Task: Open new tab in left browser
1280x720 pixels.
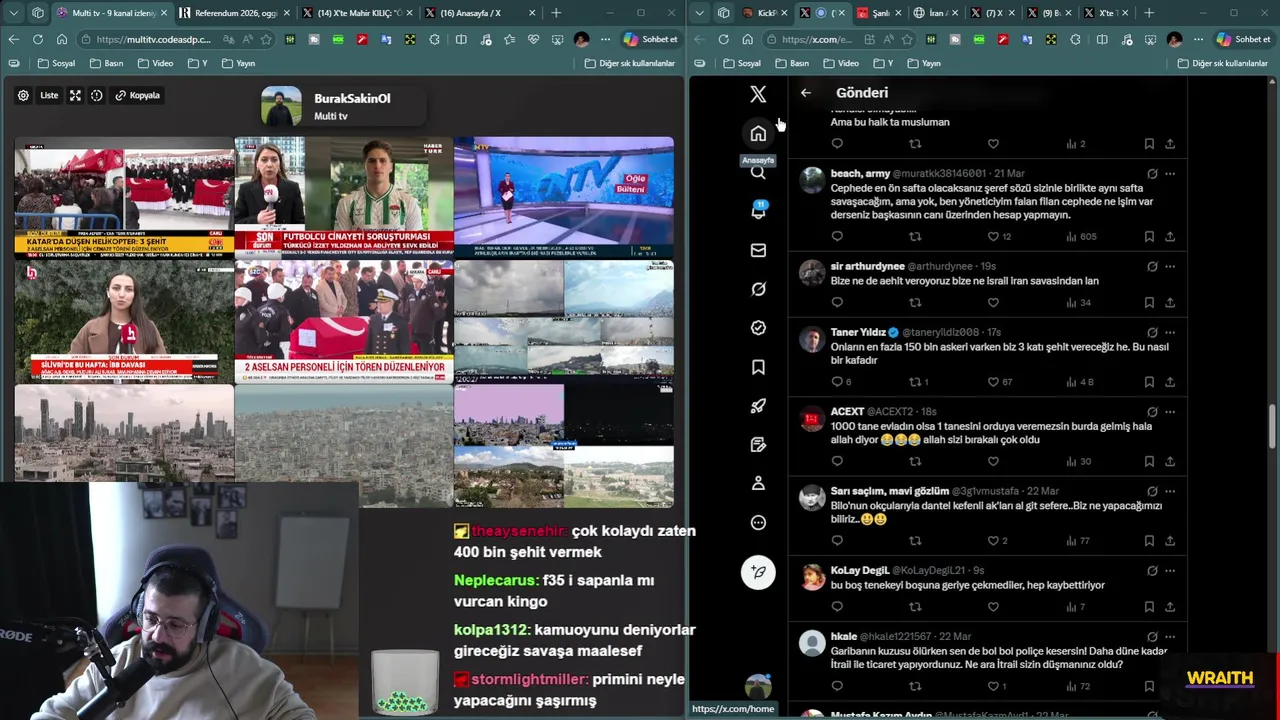Action: 556,13
